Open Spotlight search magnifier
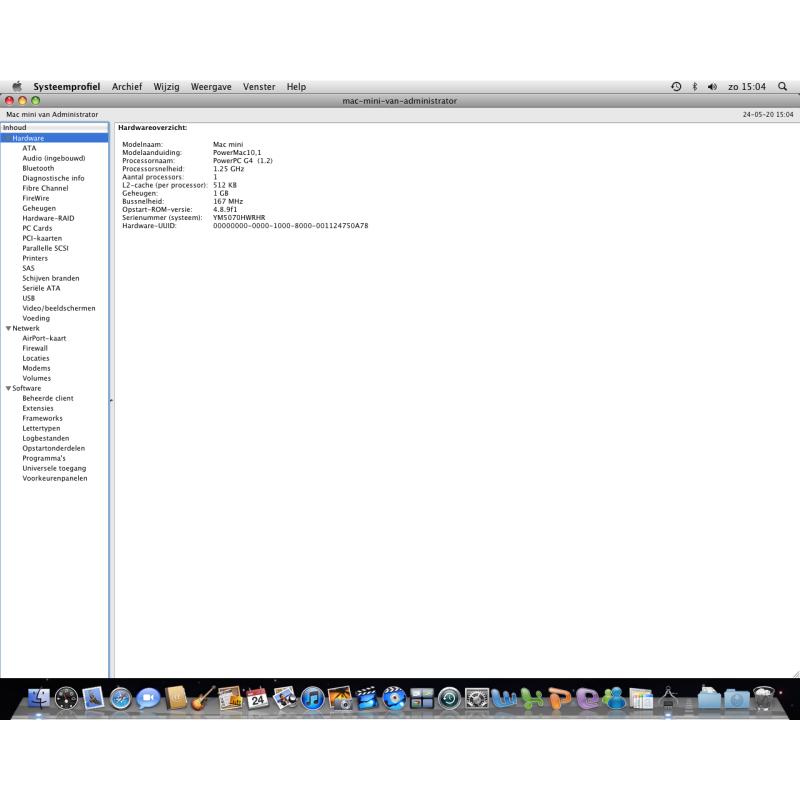This screenshot has height=800, width=800. point(782,87)
